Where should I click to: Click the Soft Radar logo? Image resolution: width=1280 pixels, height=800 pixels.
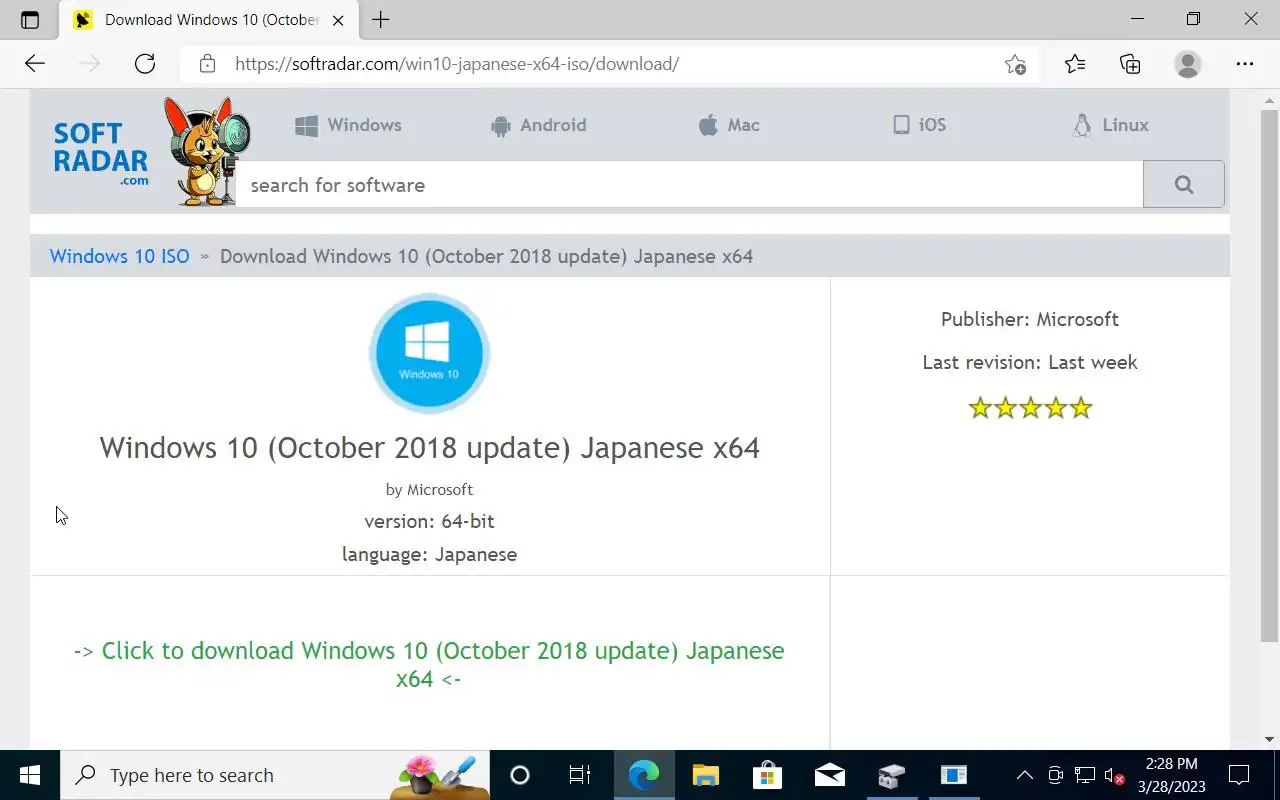(150, 150)
